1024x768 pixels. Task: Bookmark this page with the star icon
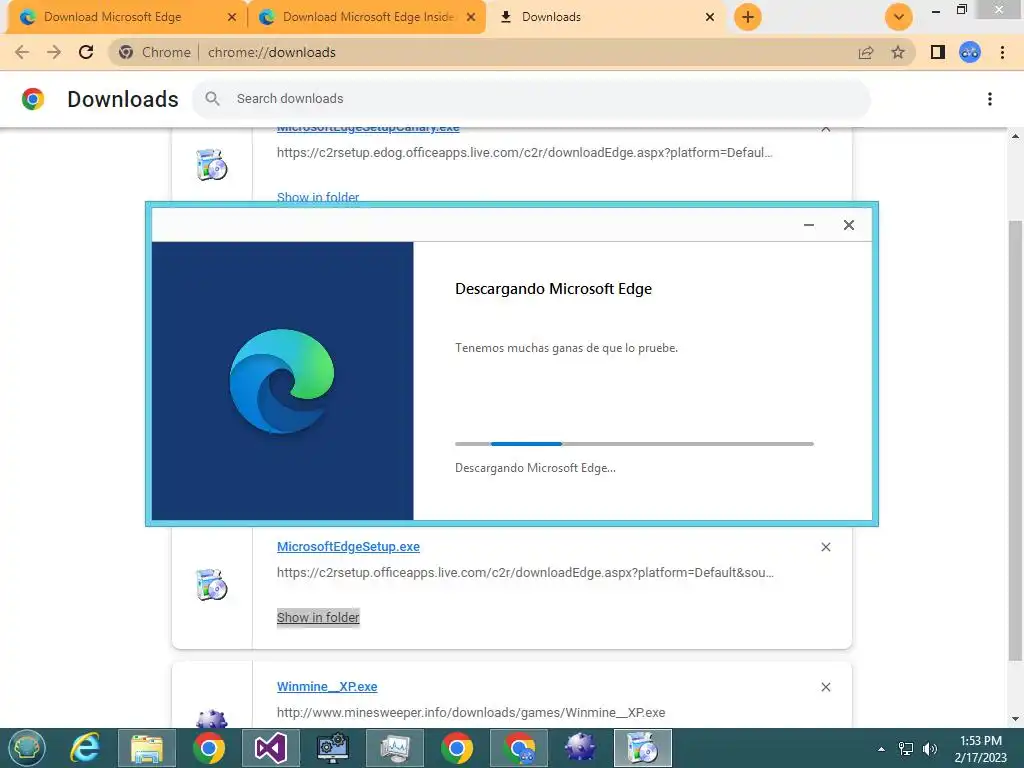point(898,52)
